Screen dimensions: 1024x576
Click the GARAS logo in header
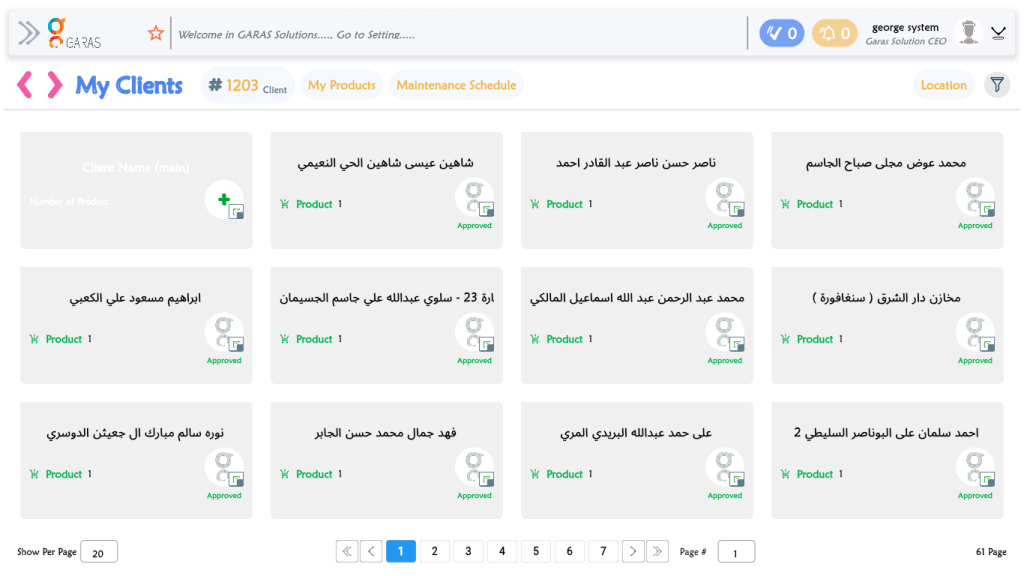point(74,33)
